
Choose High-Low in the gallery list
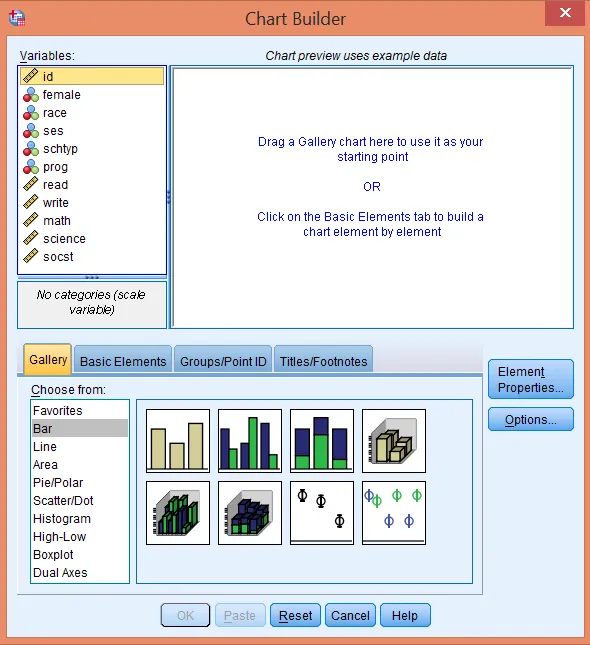click(79, 537)
